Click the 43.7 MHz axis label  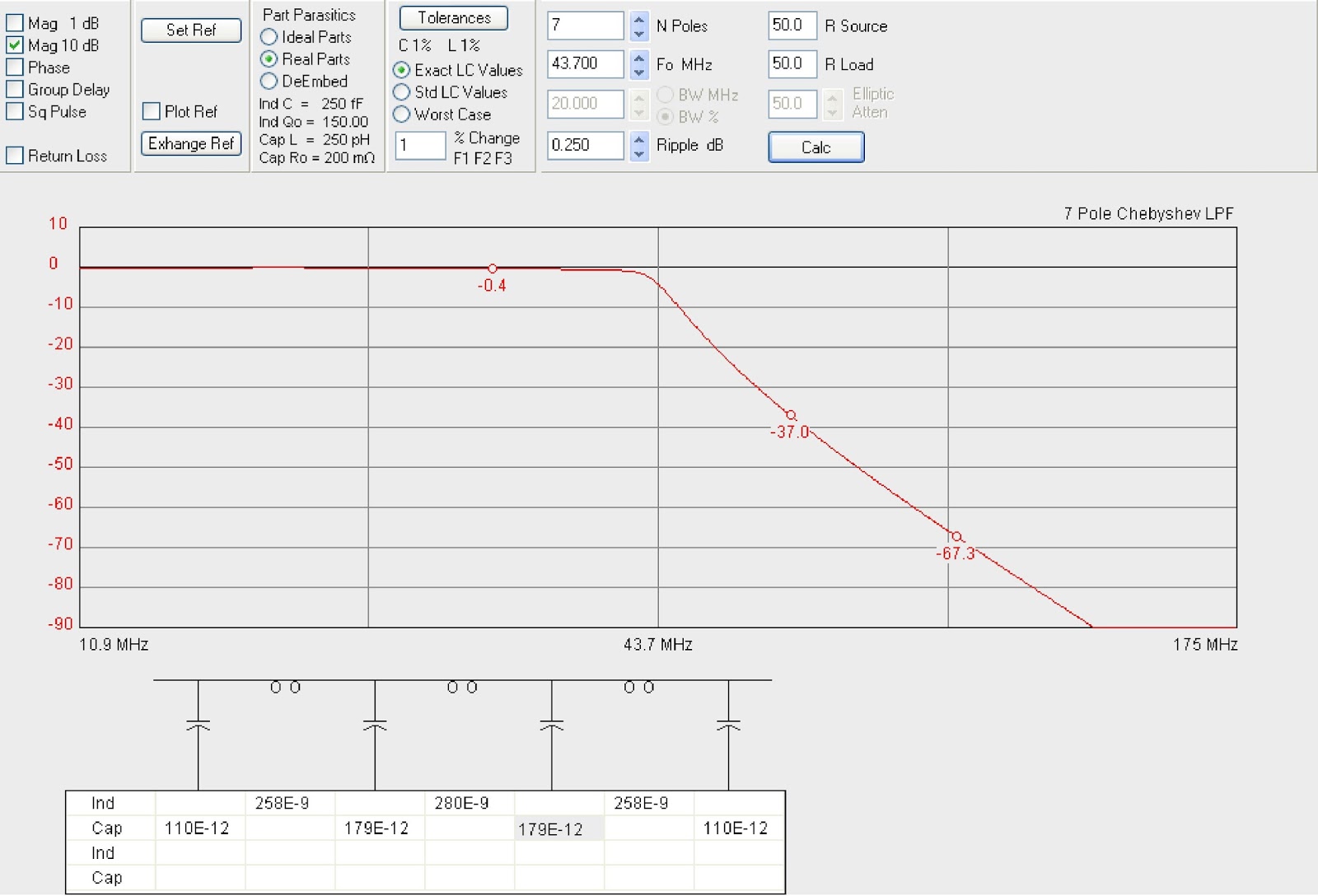658,645
